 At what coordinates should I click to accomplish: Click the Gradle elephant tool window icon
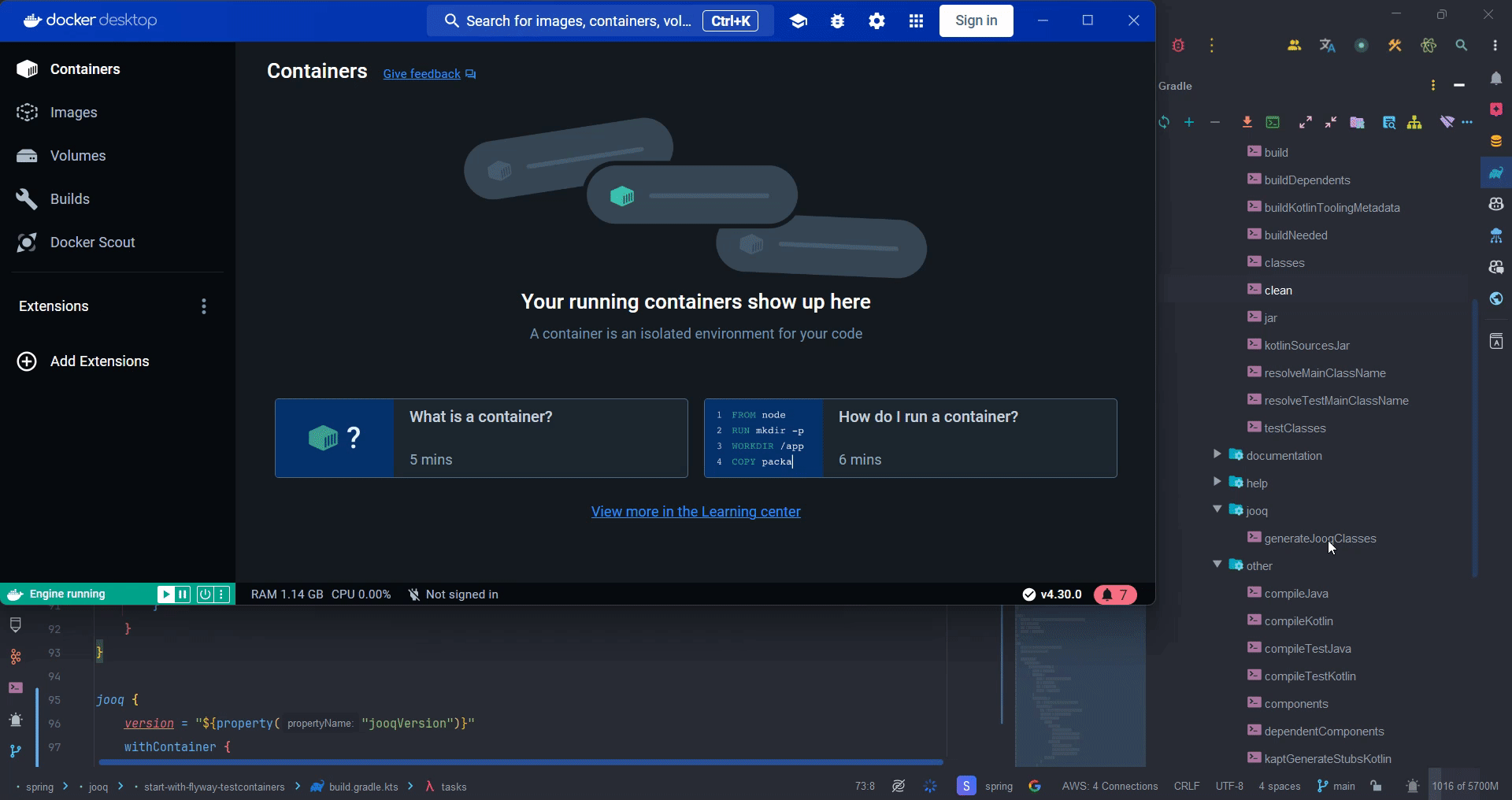[1496, 172]
